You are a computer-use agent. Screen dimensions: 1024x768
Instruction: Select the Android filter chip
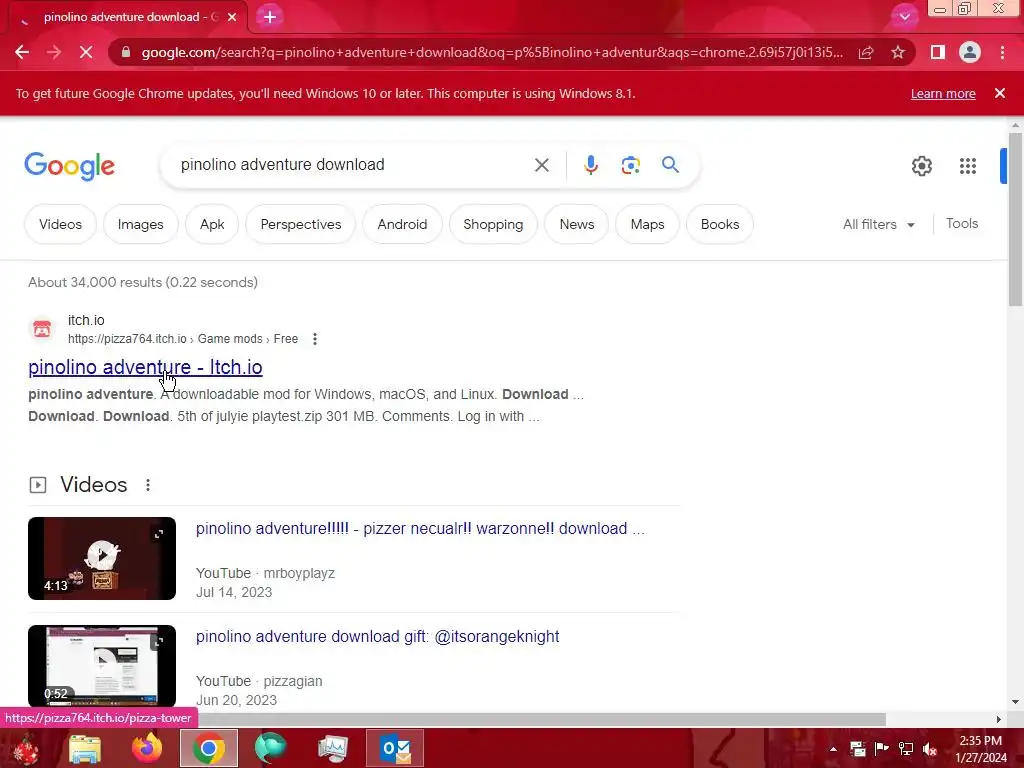[x=402, y=224]
